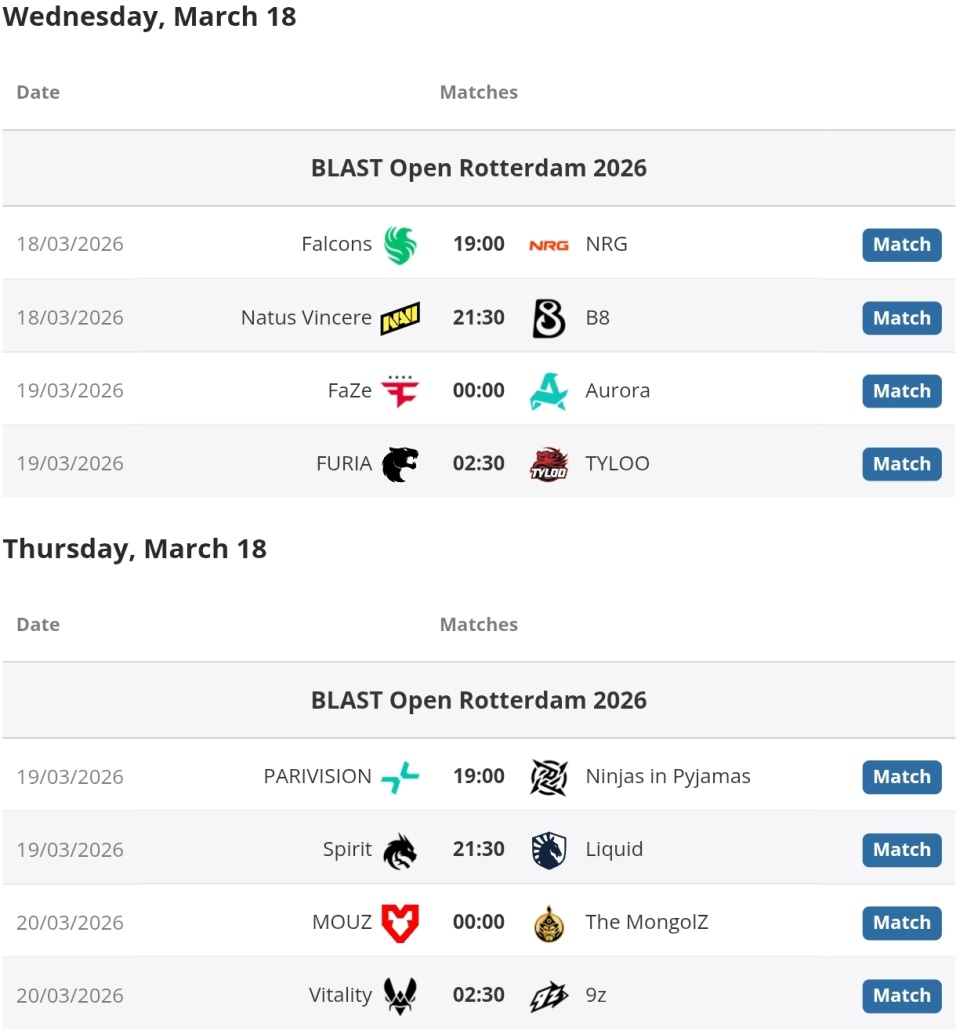The height and width of the screenshot is (1034, 960).
Task: Click the Spirit dragon logo
Action: pyautogui.click(x=400, y=850)
